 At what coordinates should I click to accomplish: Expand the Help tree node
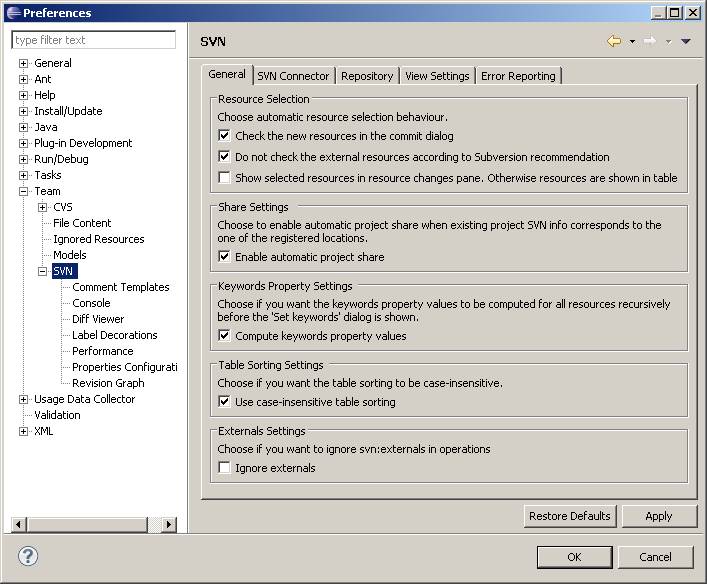click(23, 95)
